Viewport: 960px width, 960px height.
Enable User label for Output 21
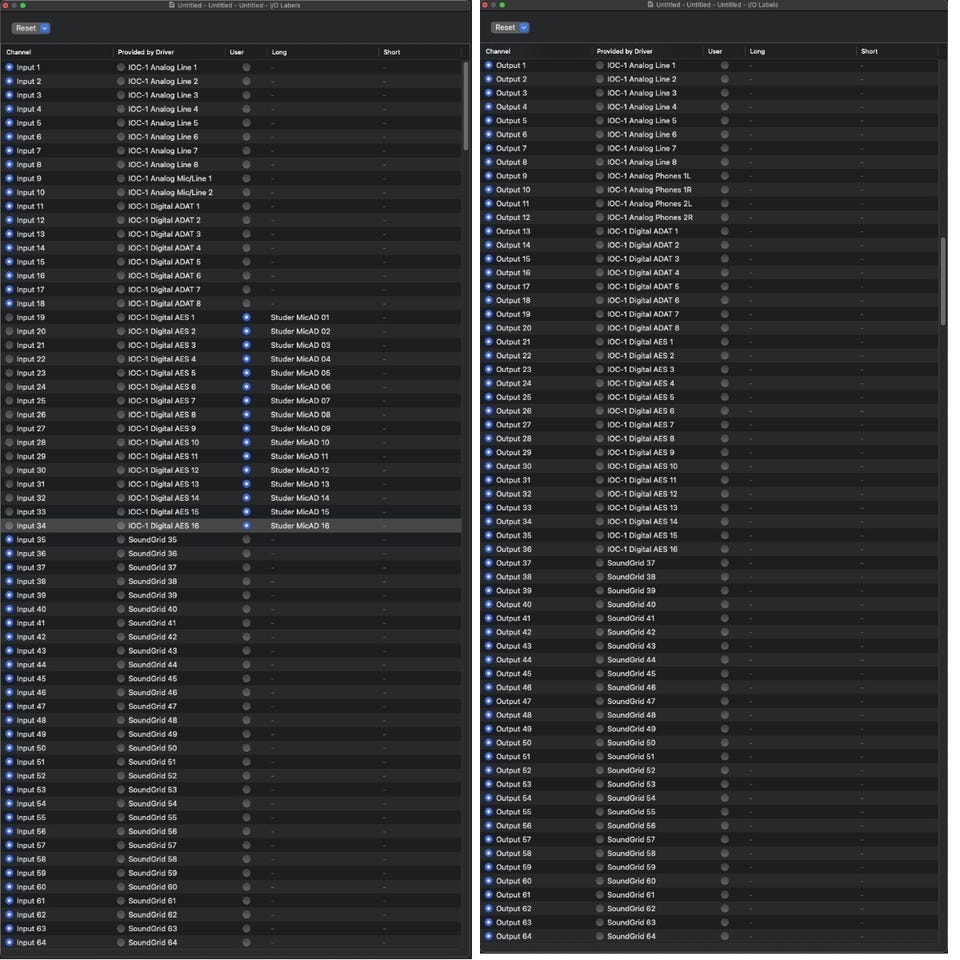click(724, 342)
